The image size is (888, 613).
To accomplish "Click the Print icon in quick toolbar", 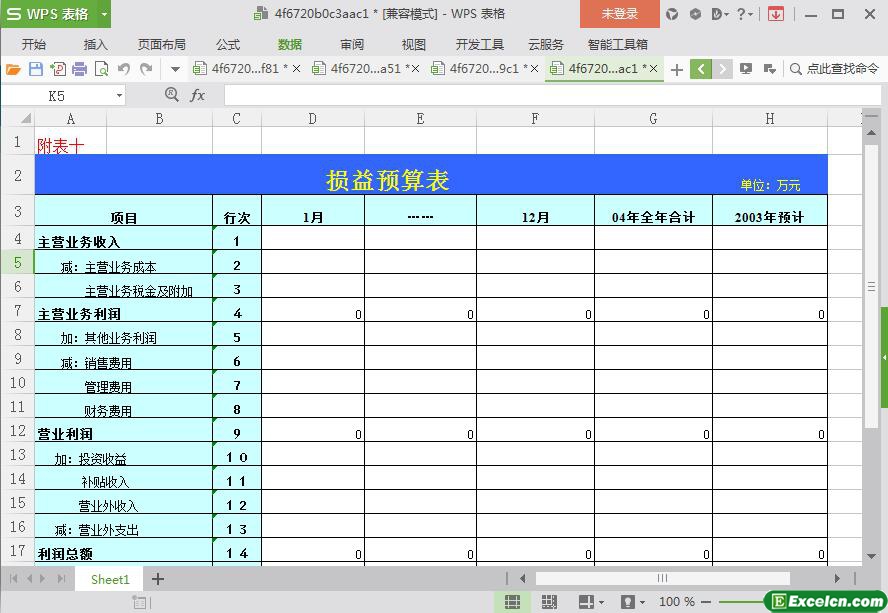I will tap(79, 69).
